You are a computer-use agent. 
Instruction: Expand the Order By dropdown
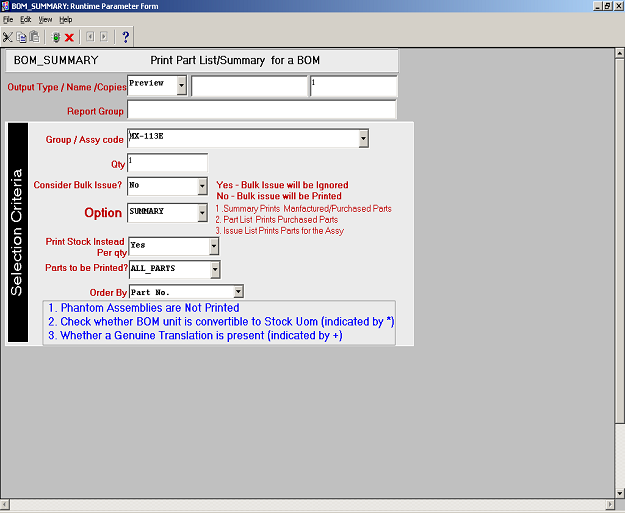point(238,292)
